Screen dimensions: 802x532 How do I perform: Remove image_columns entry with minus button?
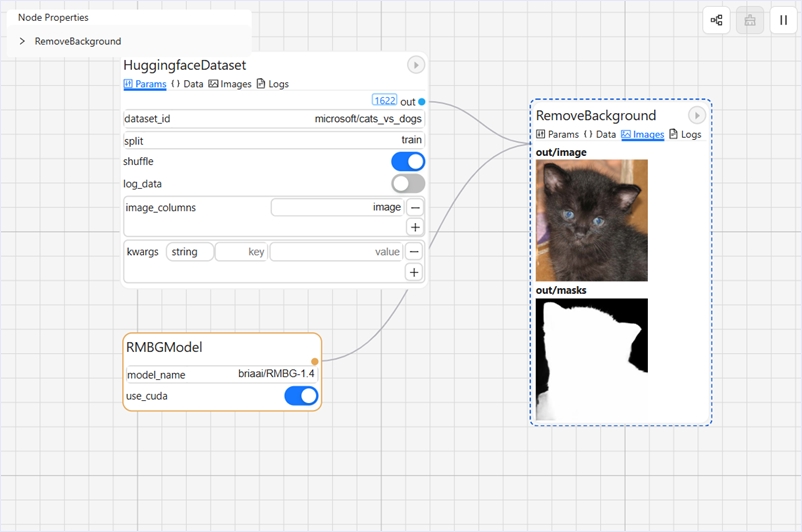click(x=415, y=207)
